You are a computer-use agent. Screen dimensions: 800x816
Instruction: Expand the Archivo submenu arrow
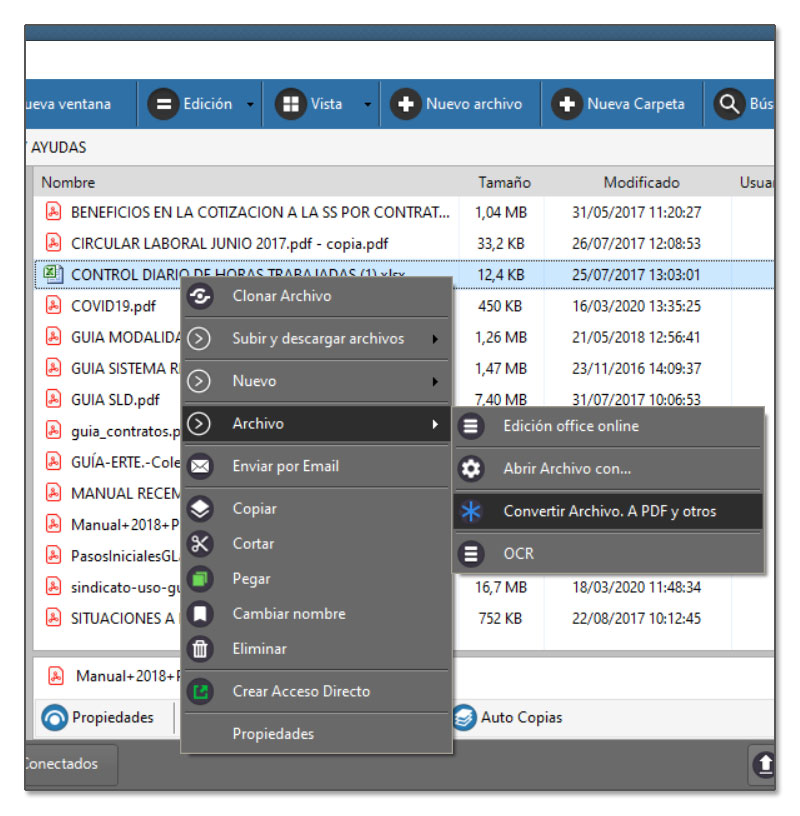coord(435,424)
